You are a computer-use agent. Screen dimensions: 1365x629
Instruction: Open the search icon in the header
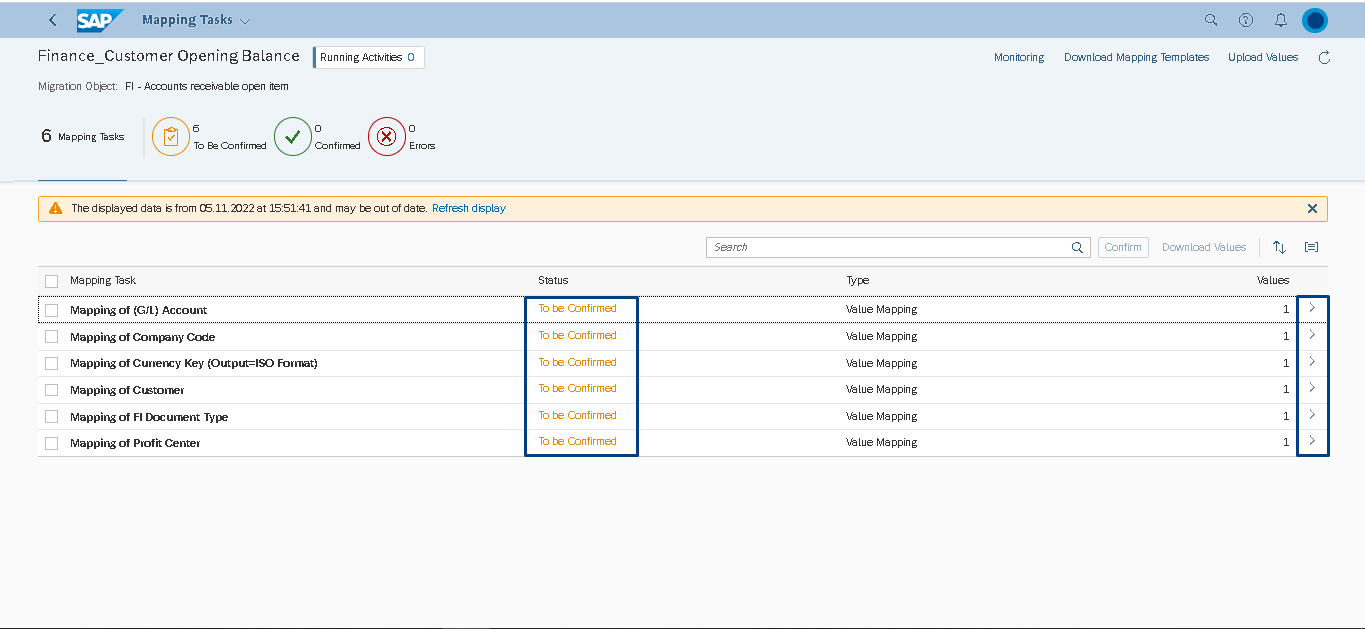click(x=1211, y=20)
